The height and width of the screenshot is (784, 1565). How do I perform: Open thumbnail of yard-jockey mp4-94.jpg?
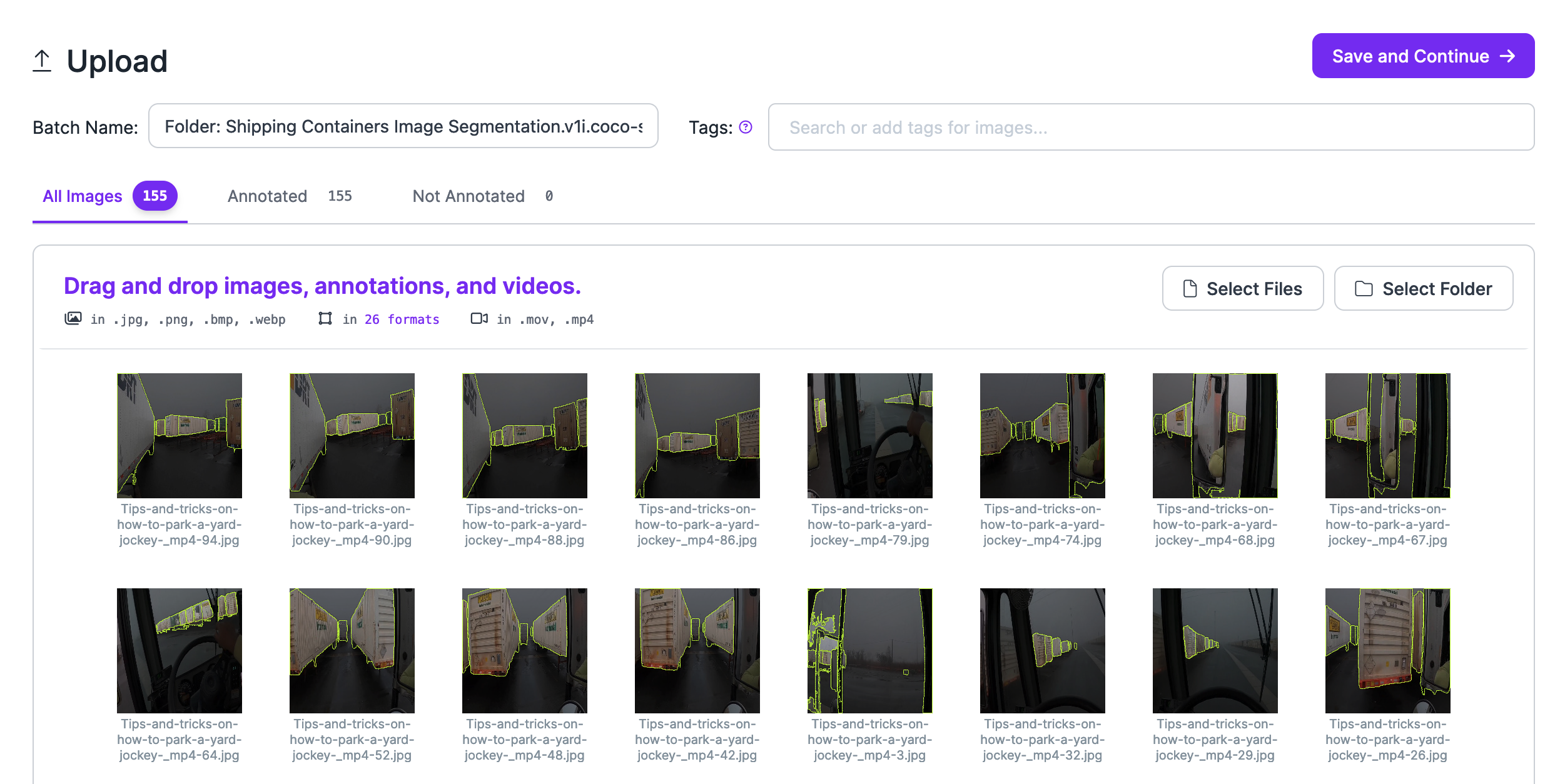pos(180,436)
